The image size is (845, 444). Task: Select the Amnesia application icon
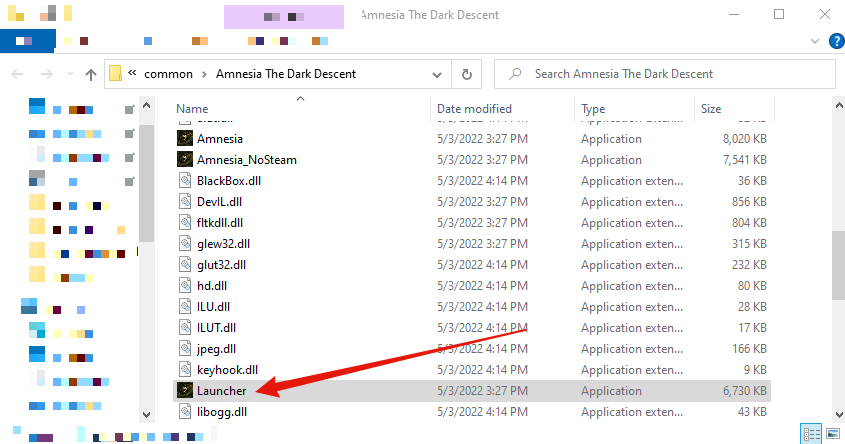[x=185, y=138]
